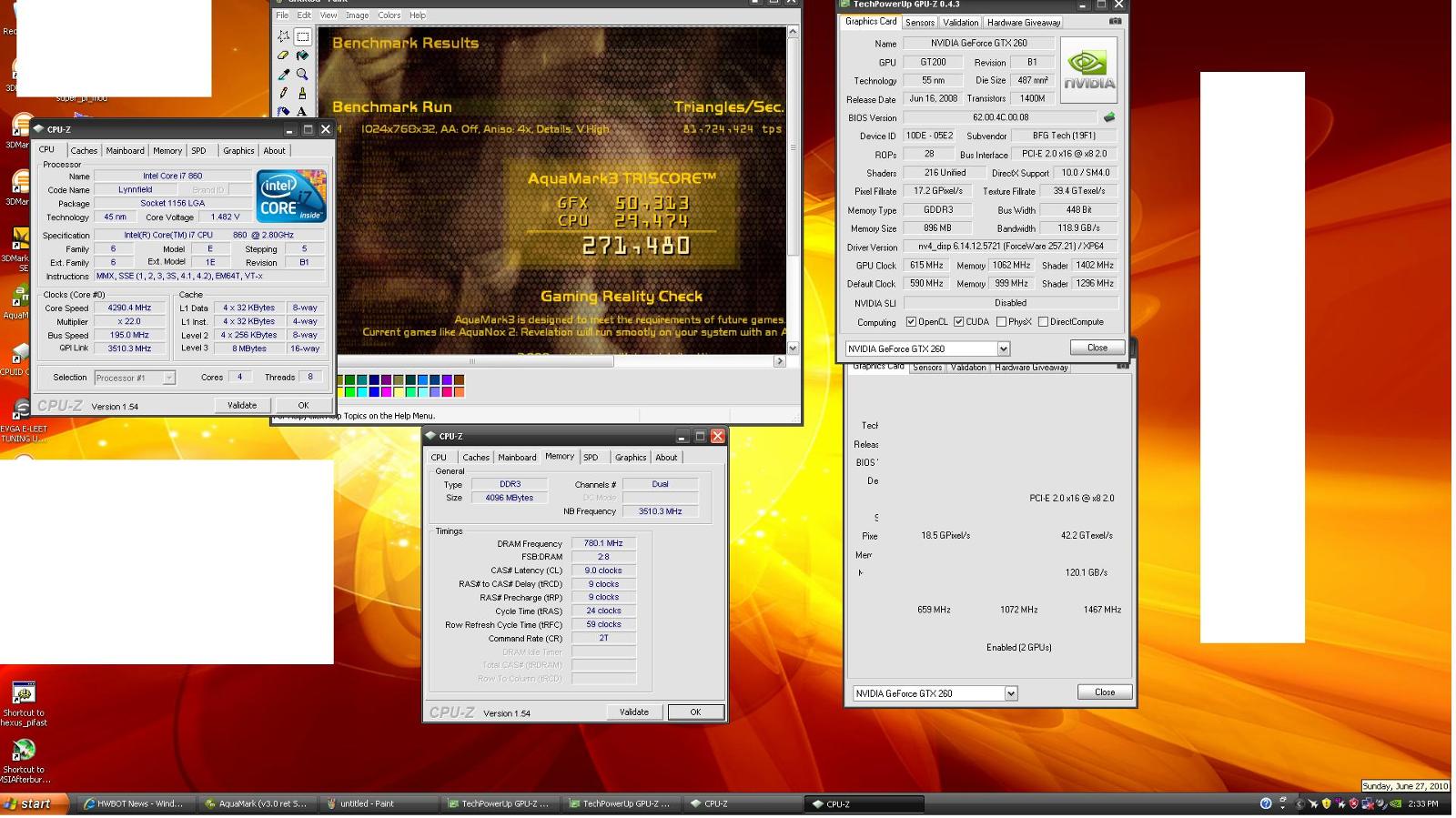The height and width of the screenshot is (818, 1456).
Task: Choose the Airbrush tool in Paint
Action: click(x=284, y=111)
